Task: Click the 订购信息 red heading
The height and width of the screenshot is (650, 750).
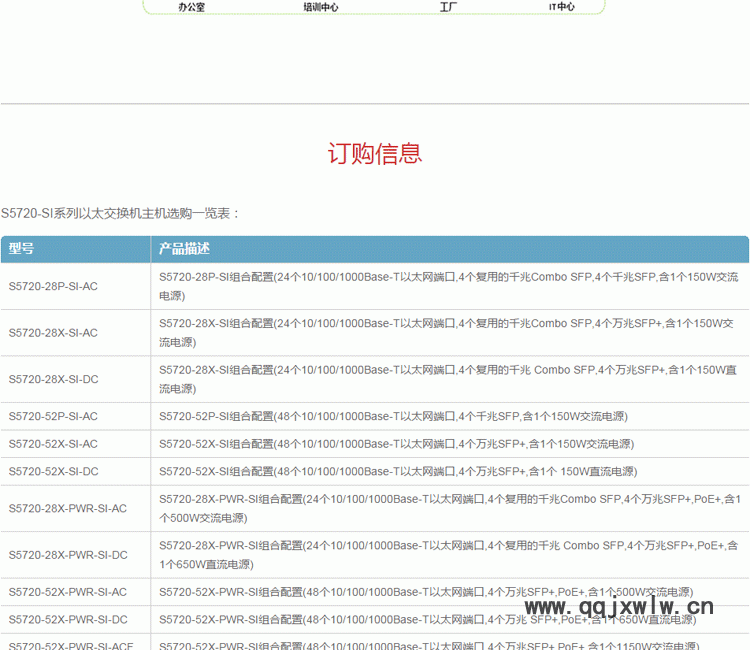Action: pos(375,153)
